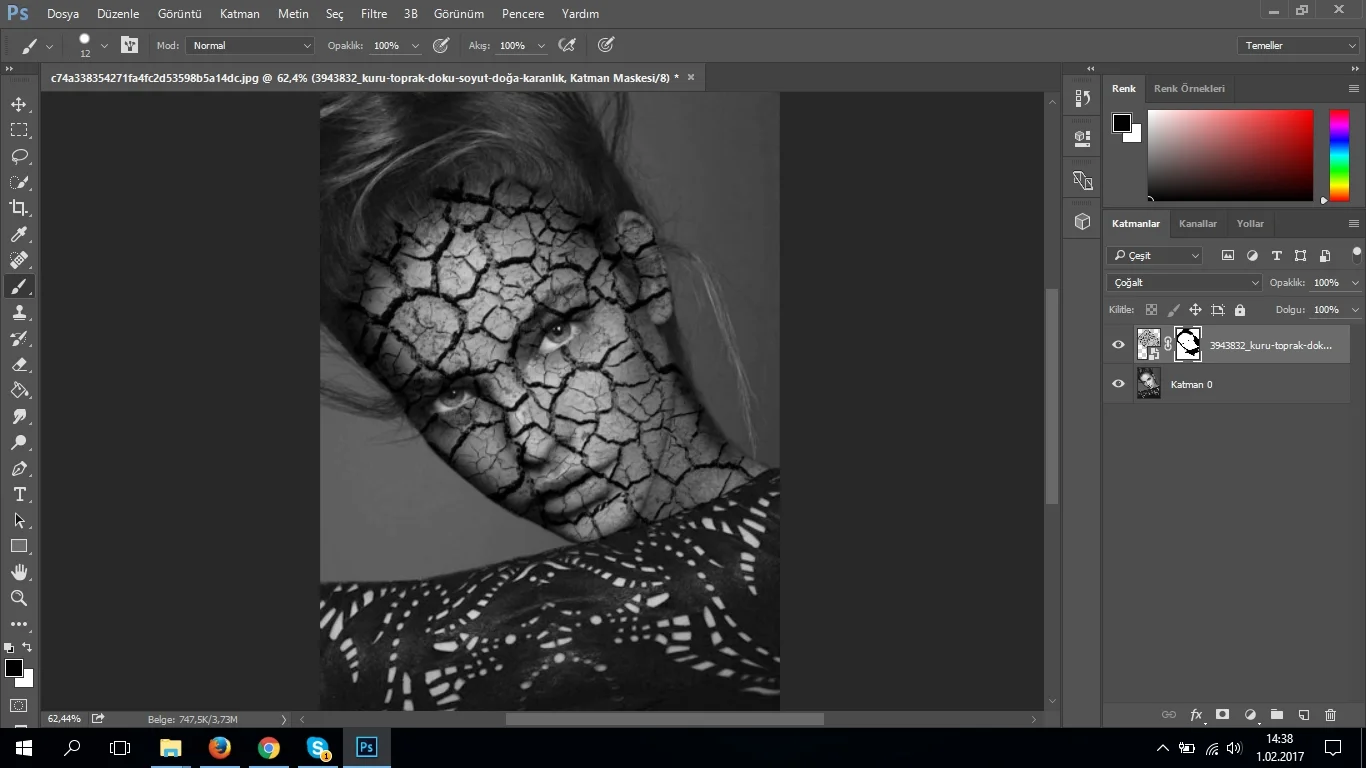The width and height of the screenshot is (1366, 768).
Task: Select the Smudge tool
Action: (19, 416)
